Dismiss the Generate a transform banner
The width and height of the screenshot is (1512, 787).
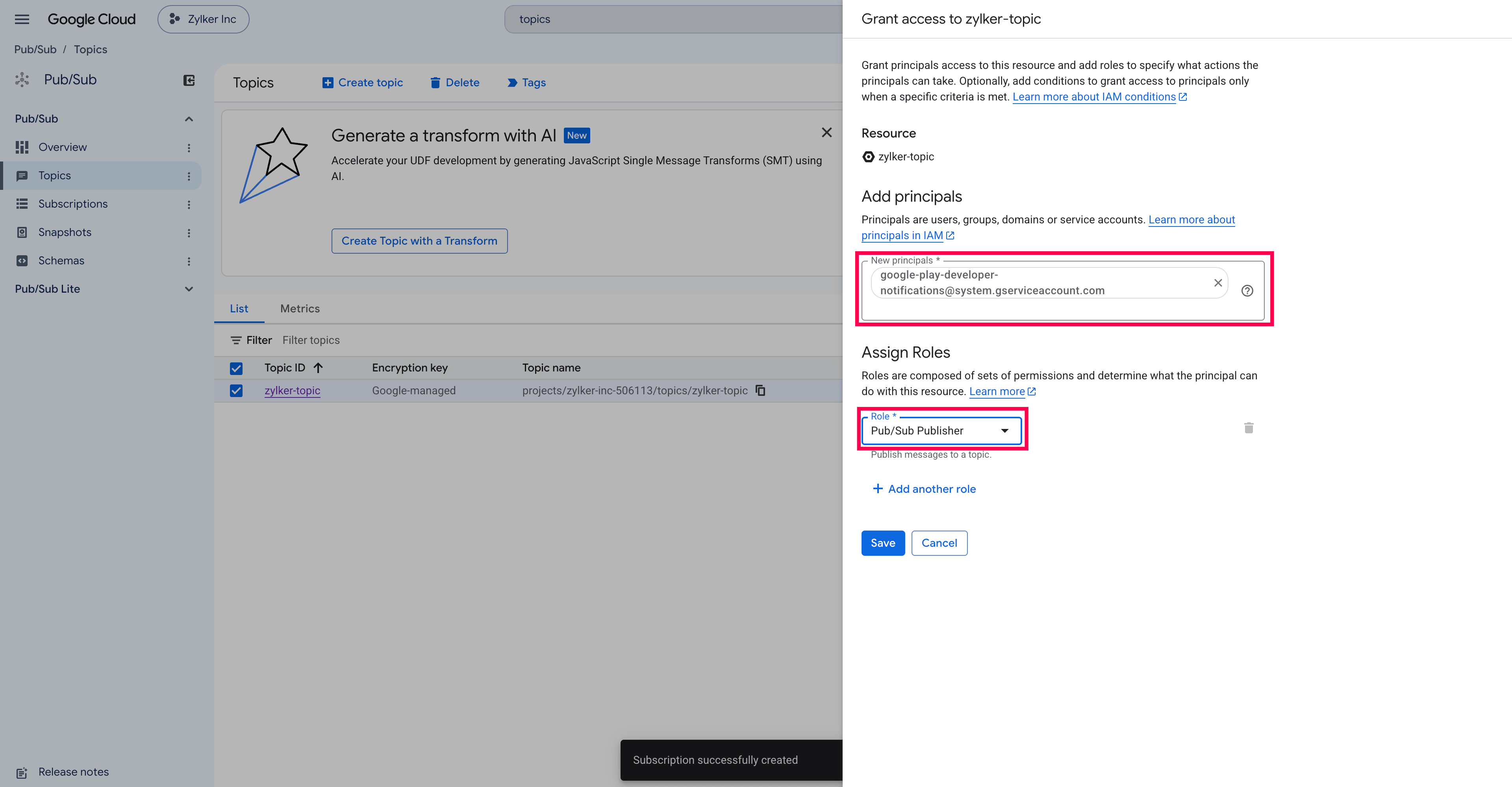(x=826, y=133)
